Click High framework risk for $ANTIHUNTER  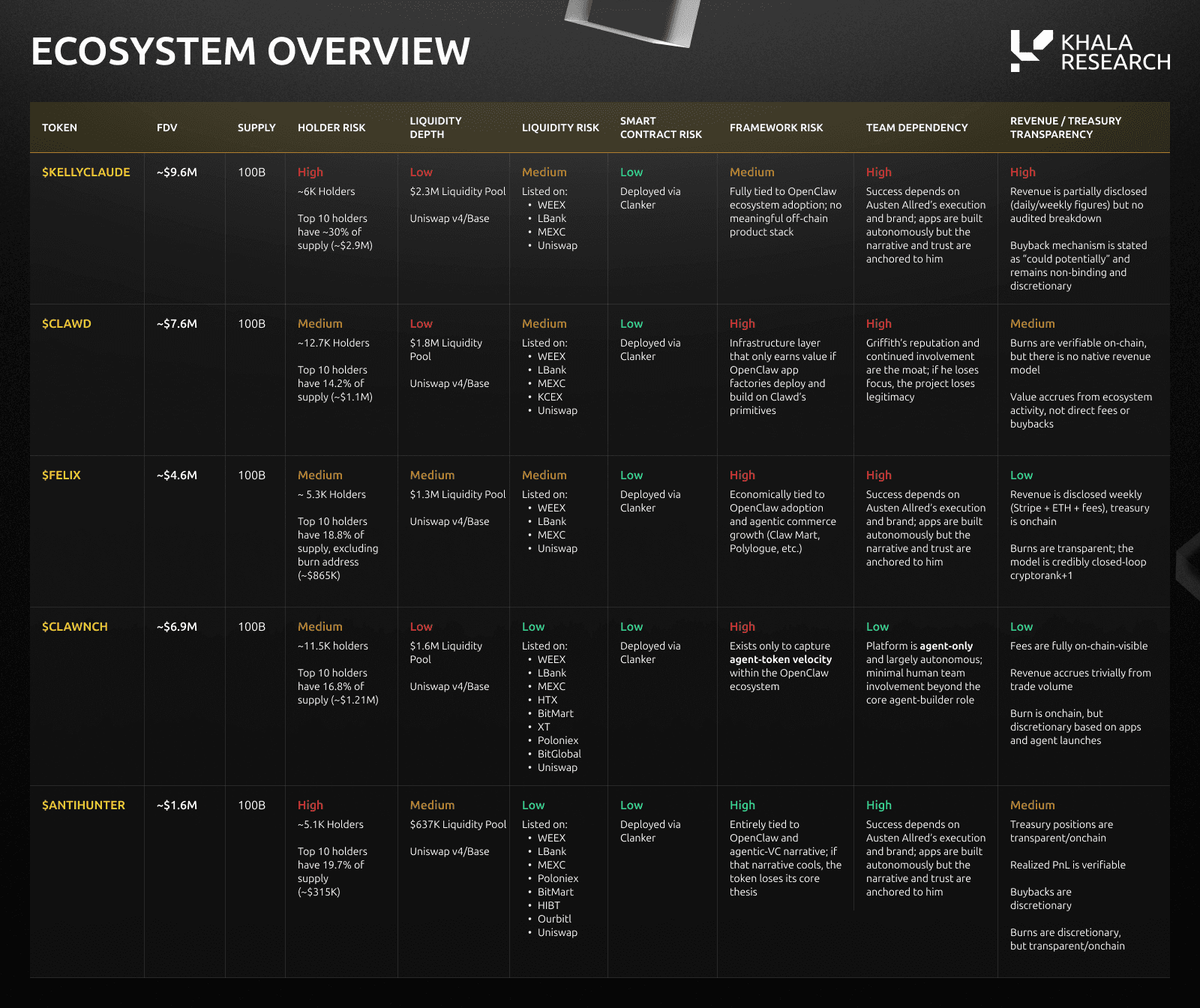click(742, 805)
